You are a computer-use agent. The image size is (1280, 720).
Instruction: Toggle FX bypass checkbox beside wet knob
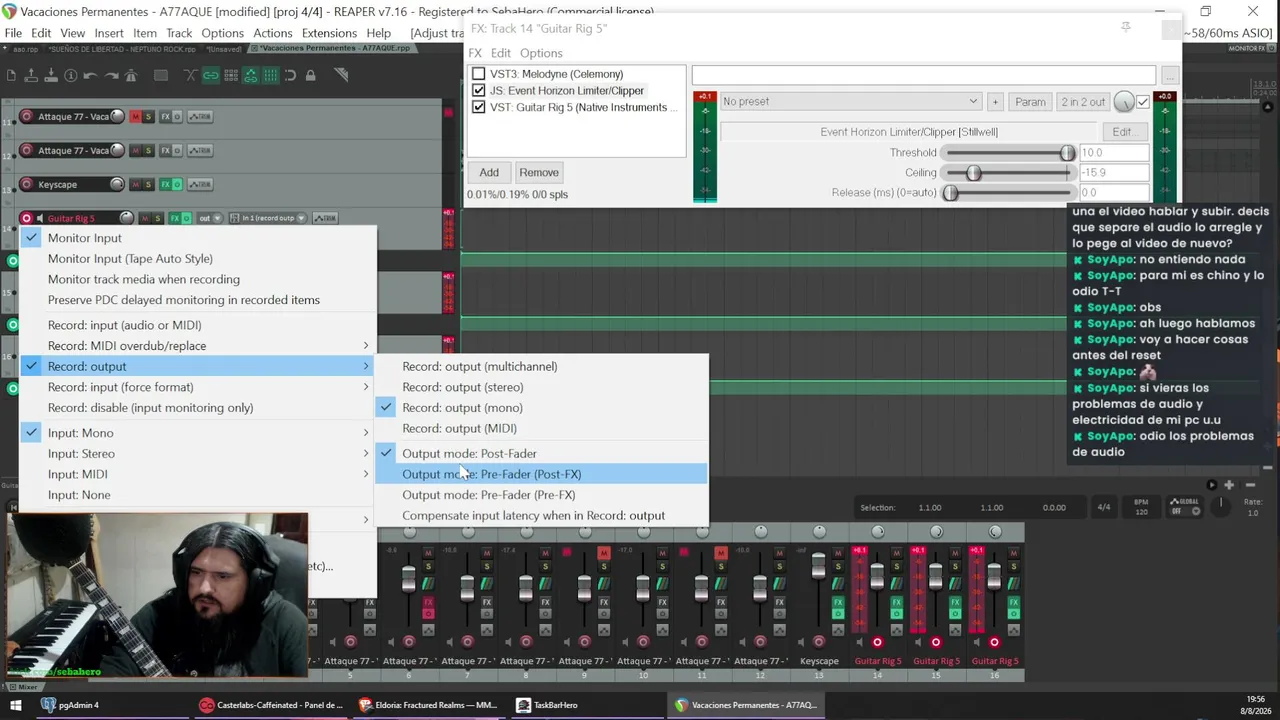(1143, 102)
